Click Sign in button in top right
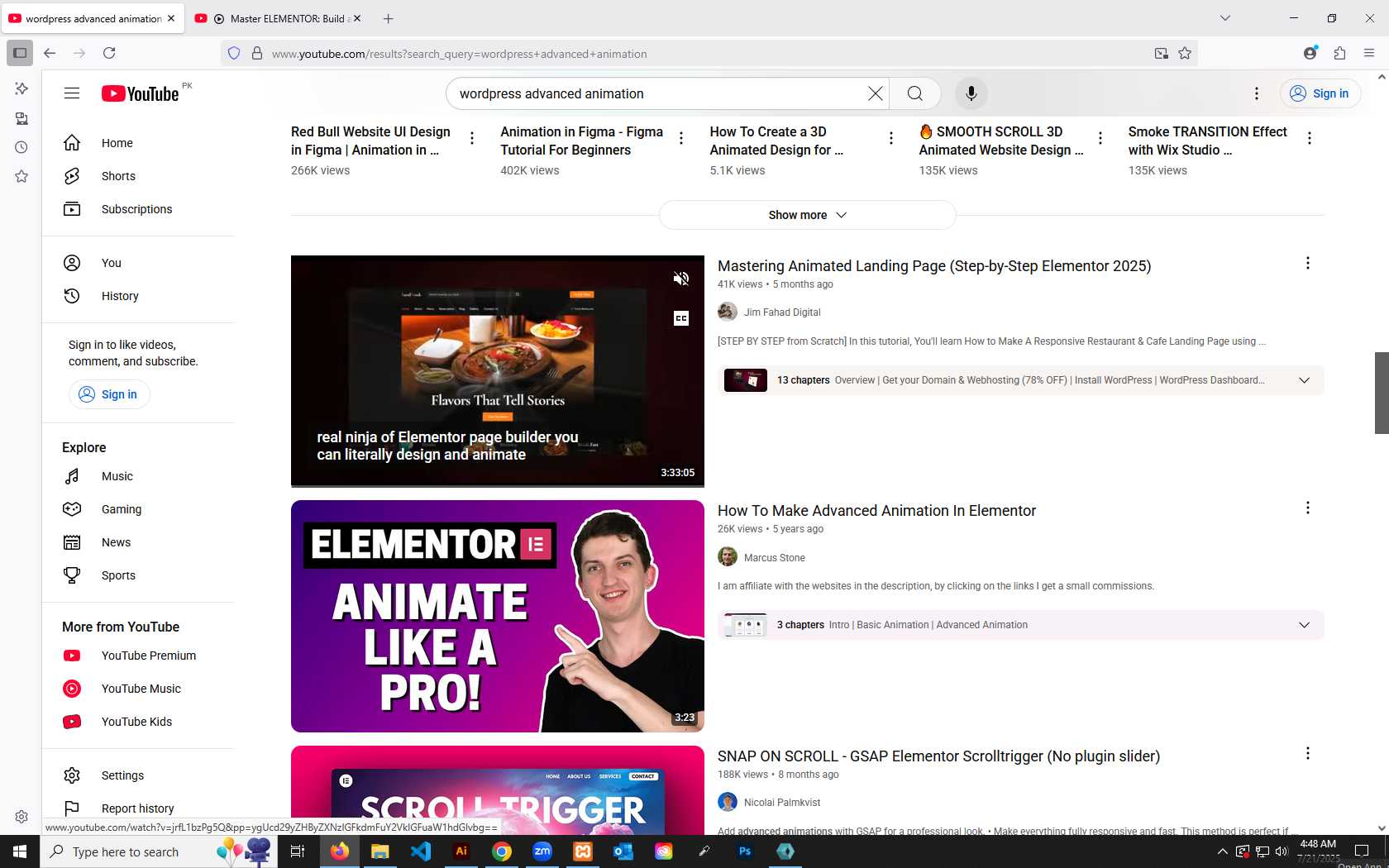The image size is (1389, 868). (x=1320, y=93)
